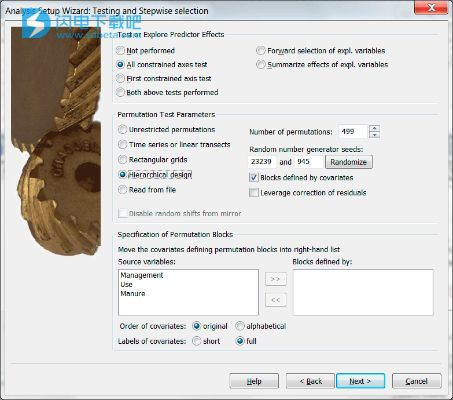
Task: Click the Number of permutations field
Action: pos(353,132)
